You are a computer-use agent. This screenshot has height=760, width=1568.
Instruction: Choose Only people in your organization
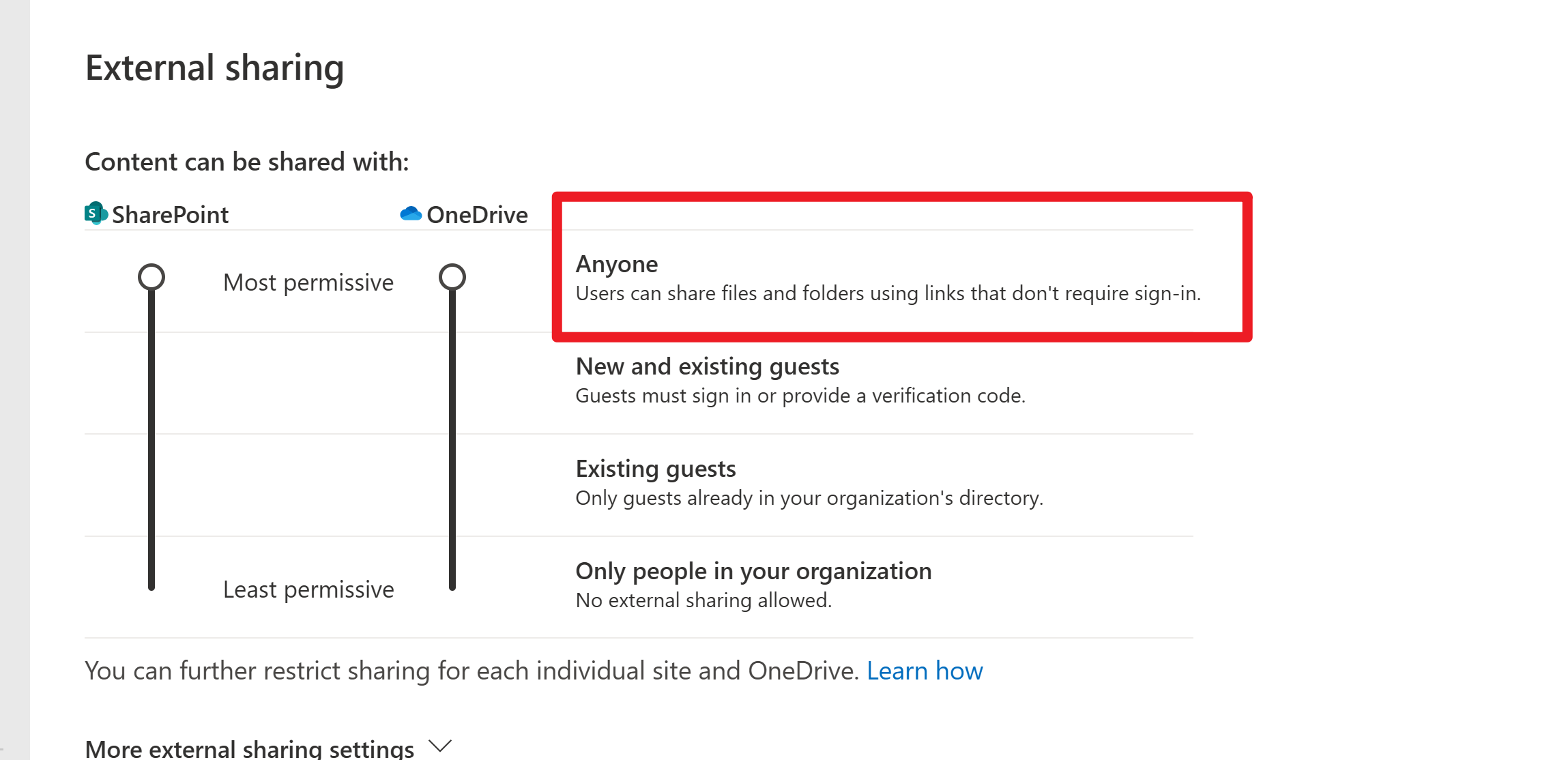click(x=753, y=571)
